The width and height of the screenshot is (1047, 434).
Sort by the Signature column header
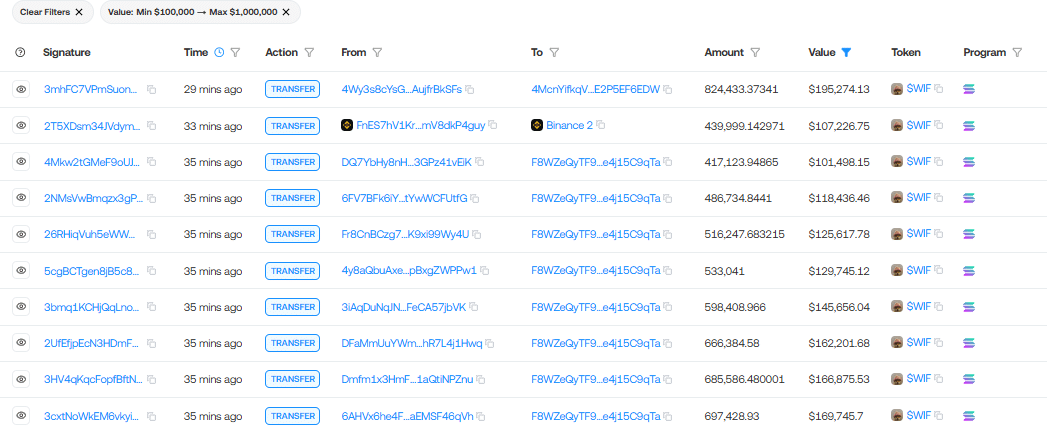coord(67,52)
